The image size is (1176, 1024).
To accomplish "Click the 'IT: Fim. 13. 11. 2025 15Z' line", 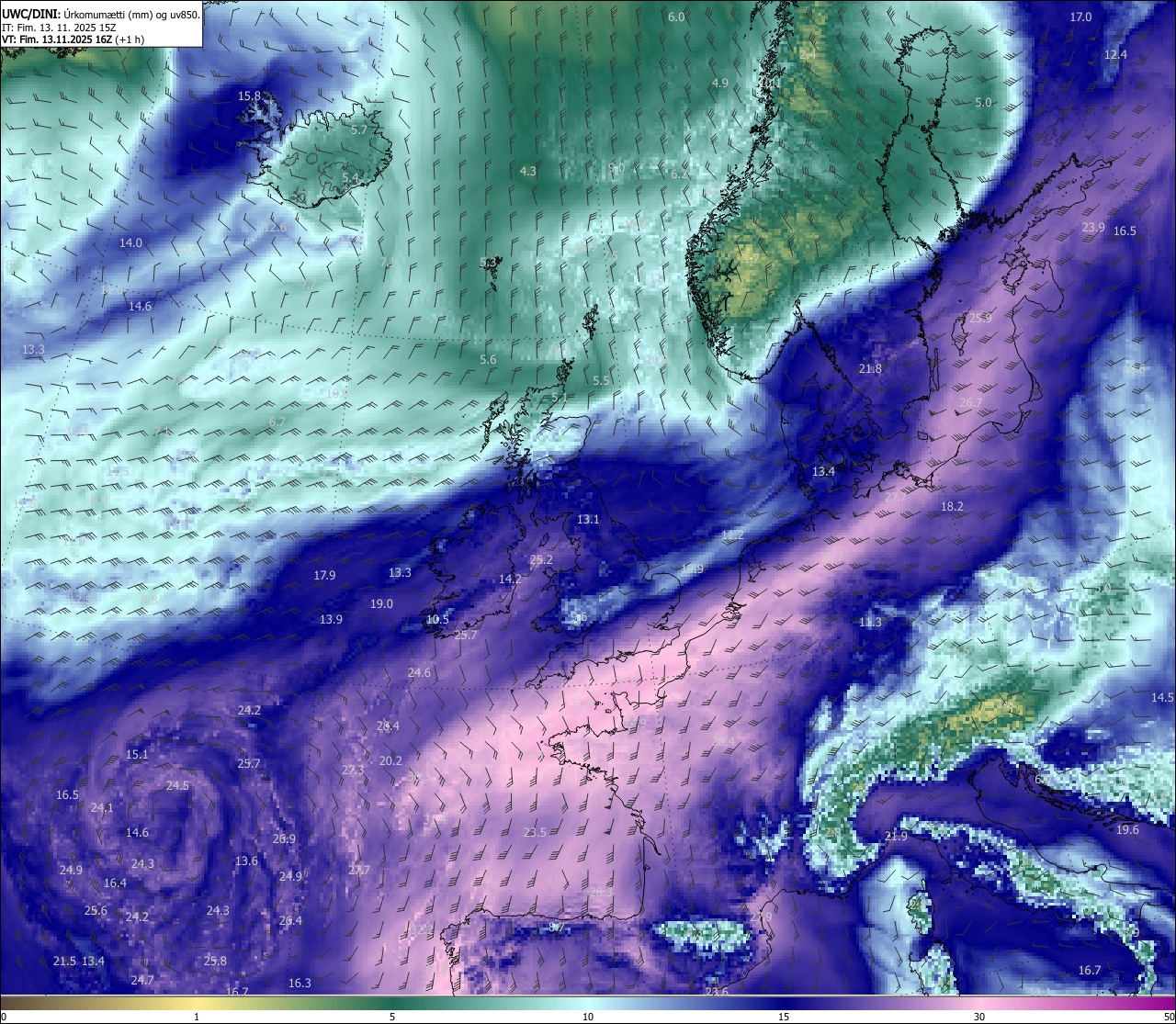I will pyautogui.click(x=59, y=28).
